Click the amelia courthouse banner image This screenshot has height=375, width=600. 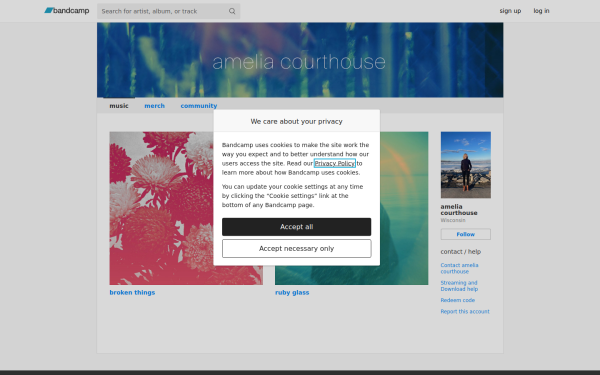[x=300, y=60]
